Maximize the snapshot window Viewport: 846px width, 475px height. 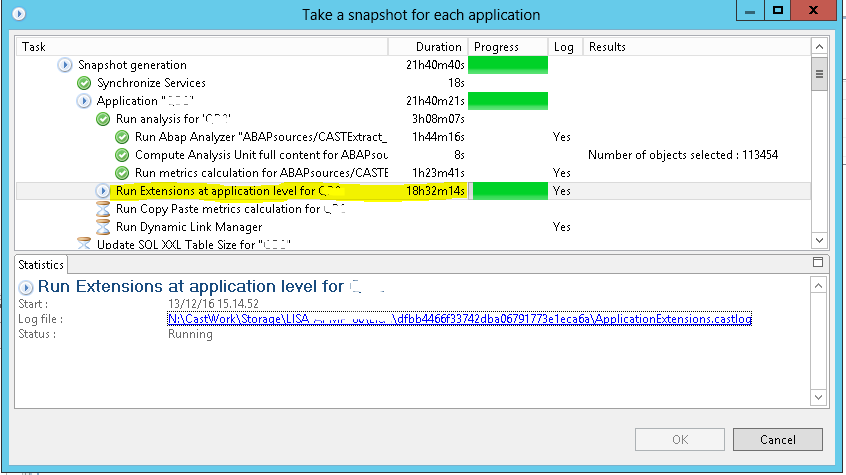click(777, 10)
